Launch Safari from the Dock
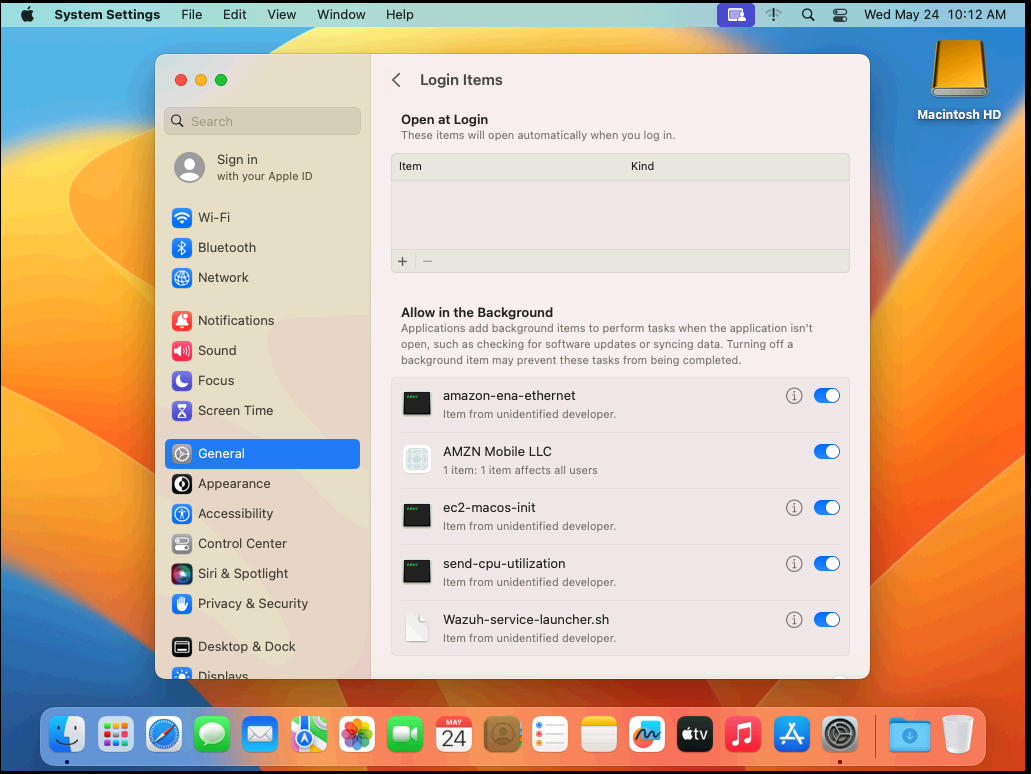 click(163, 733)
